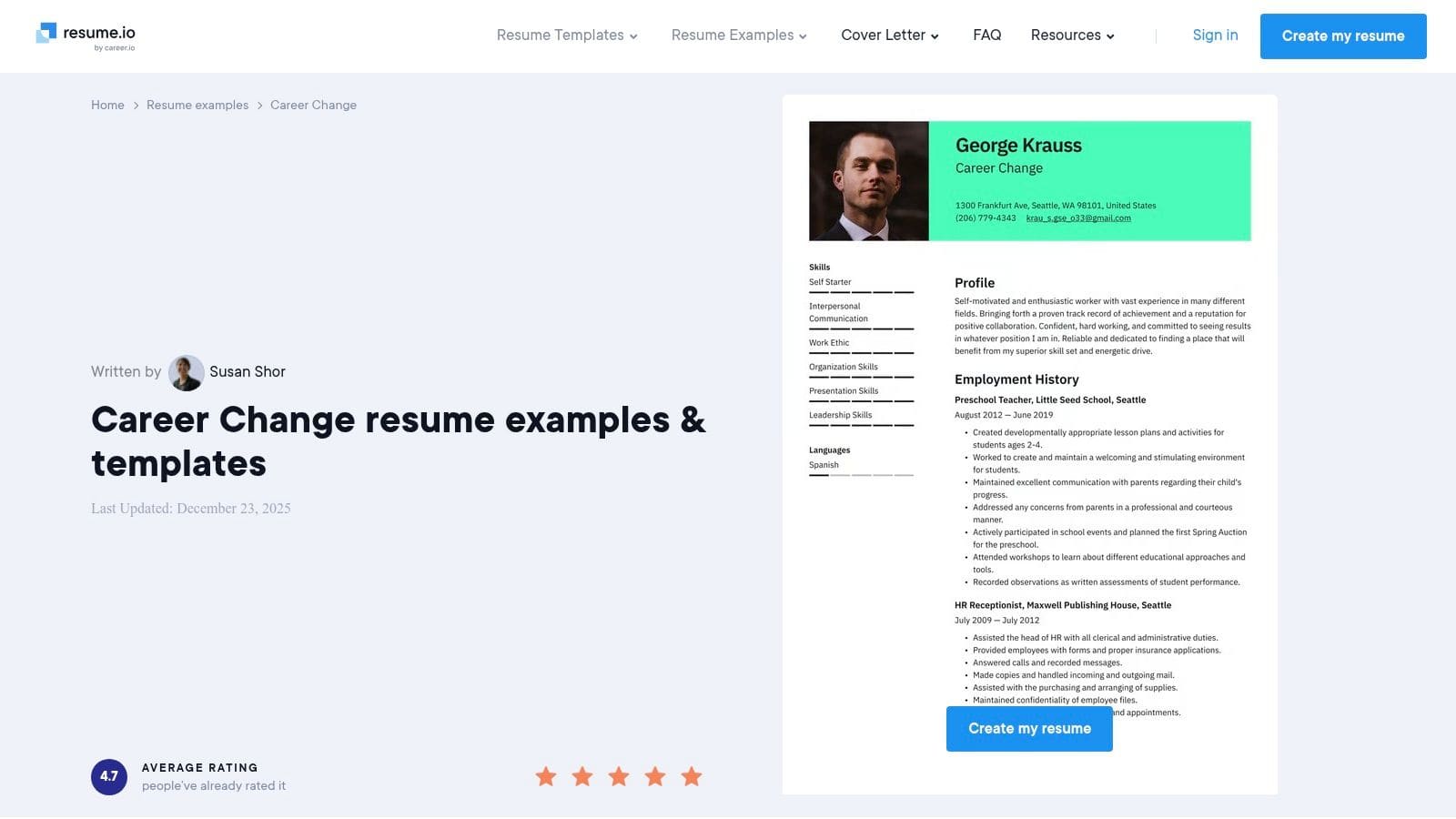Click the Resume examples breadcrumb link
The image size is (1456, 819).
click(197, 105)
